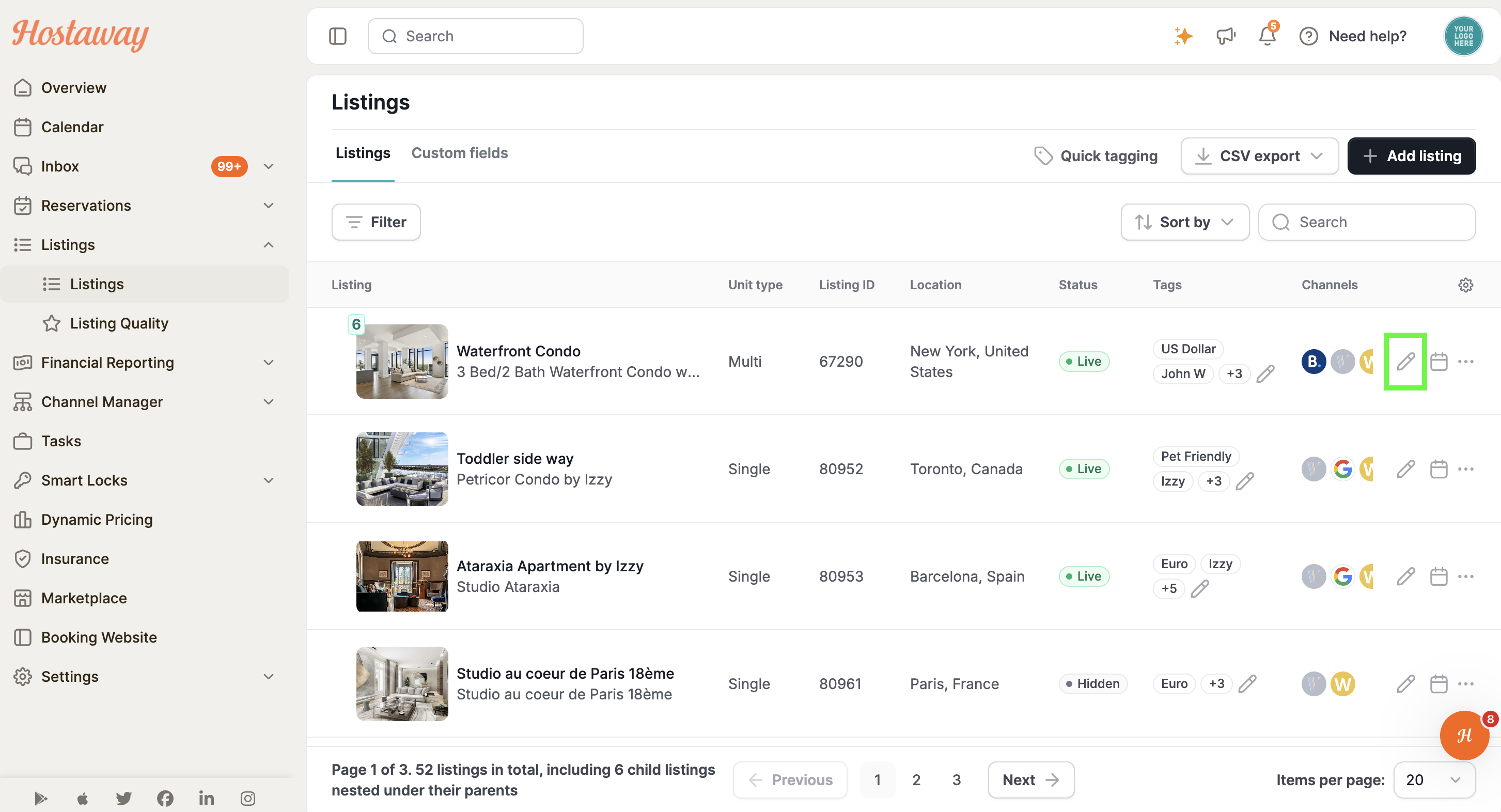Edit tags for Studio au coeur de Paris
The height and width of the screenshot is (812, 1501).
pyautogui.click(x=1247, y=683)
